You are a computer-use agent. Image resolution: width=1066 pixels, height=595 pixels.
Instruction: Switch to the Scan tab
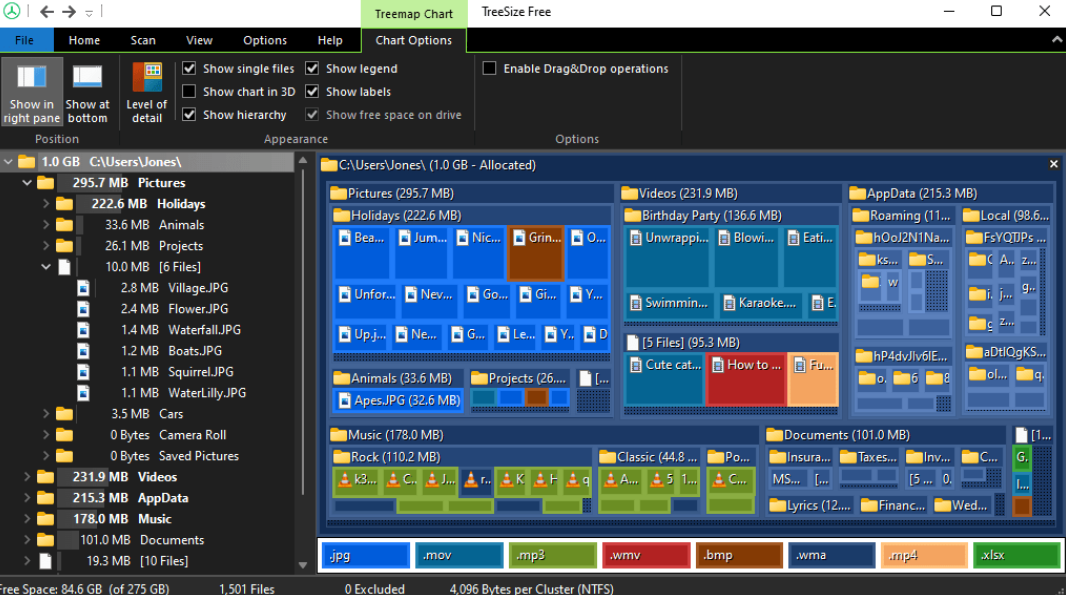point(143,40)
